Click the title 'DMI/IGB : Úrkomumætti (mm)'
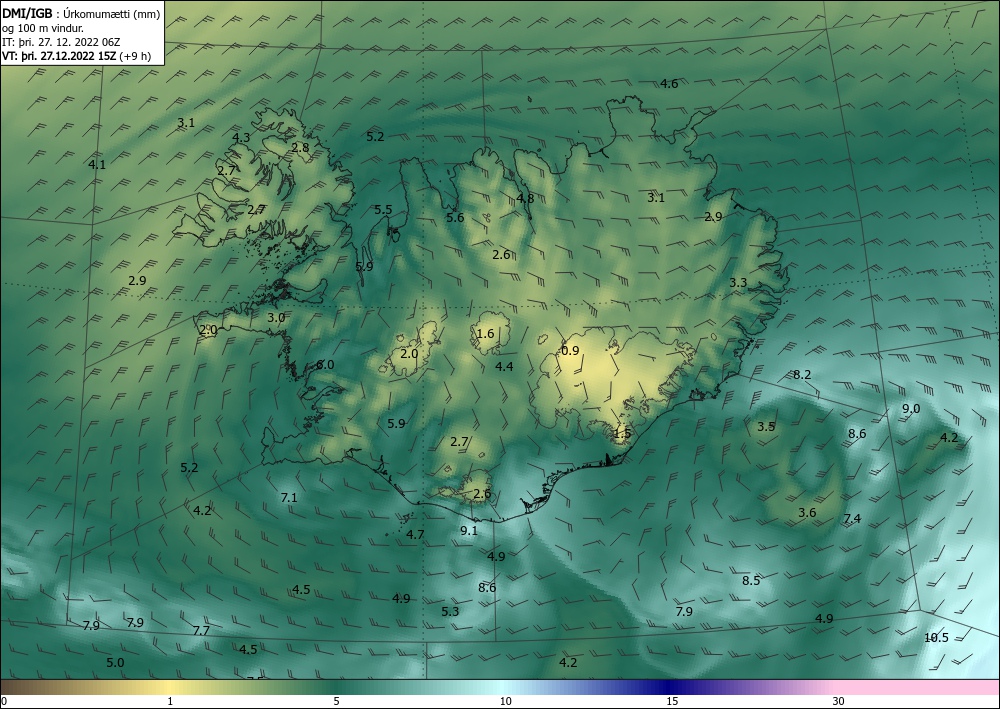The height and width of the screenshot is (709, 1000). [82, 14]
